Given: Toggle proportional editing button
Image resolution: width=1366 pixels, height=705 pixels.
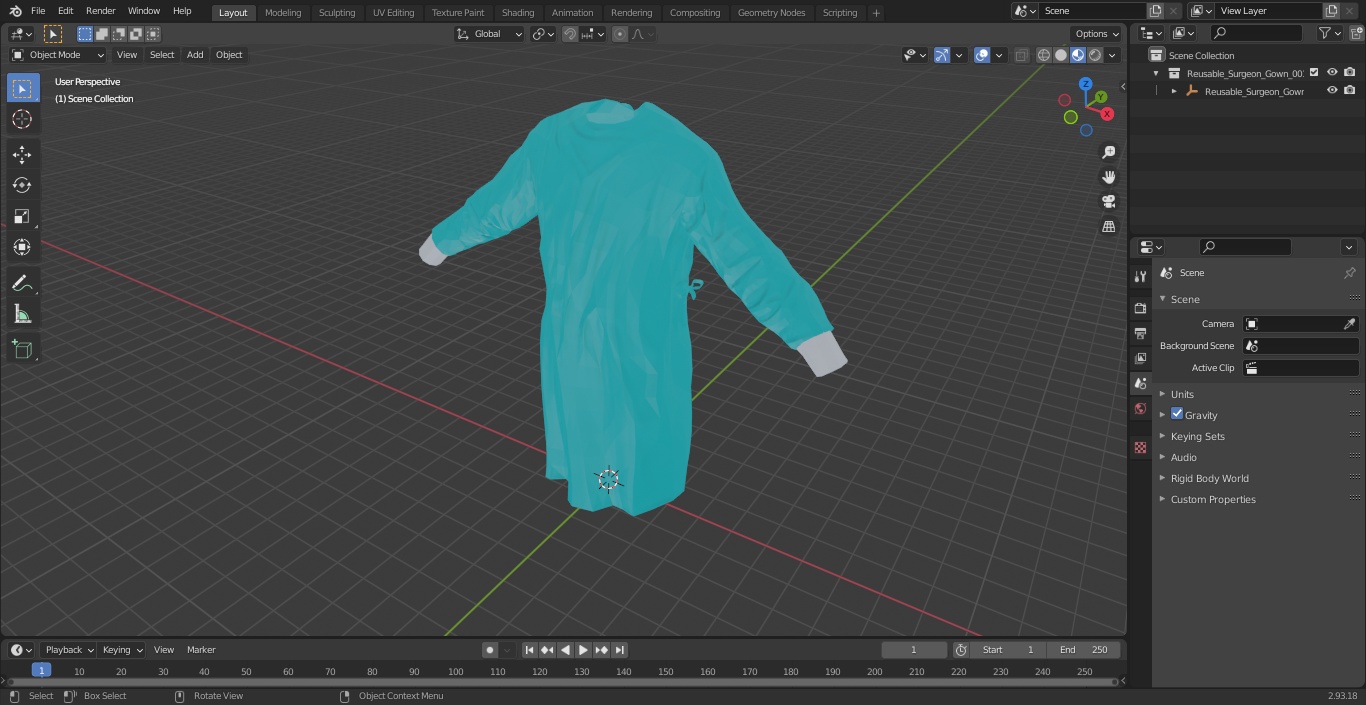Looking at the screenshot, I should (620, 34).
